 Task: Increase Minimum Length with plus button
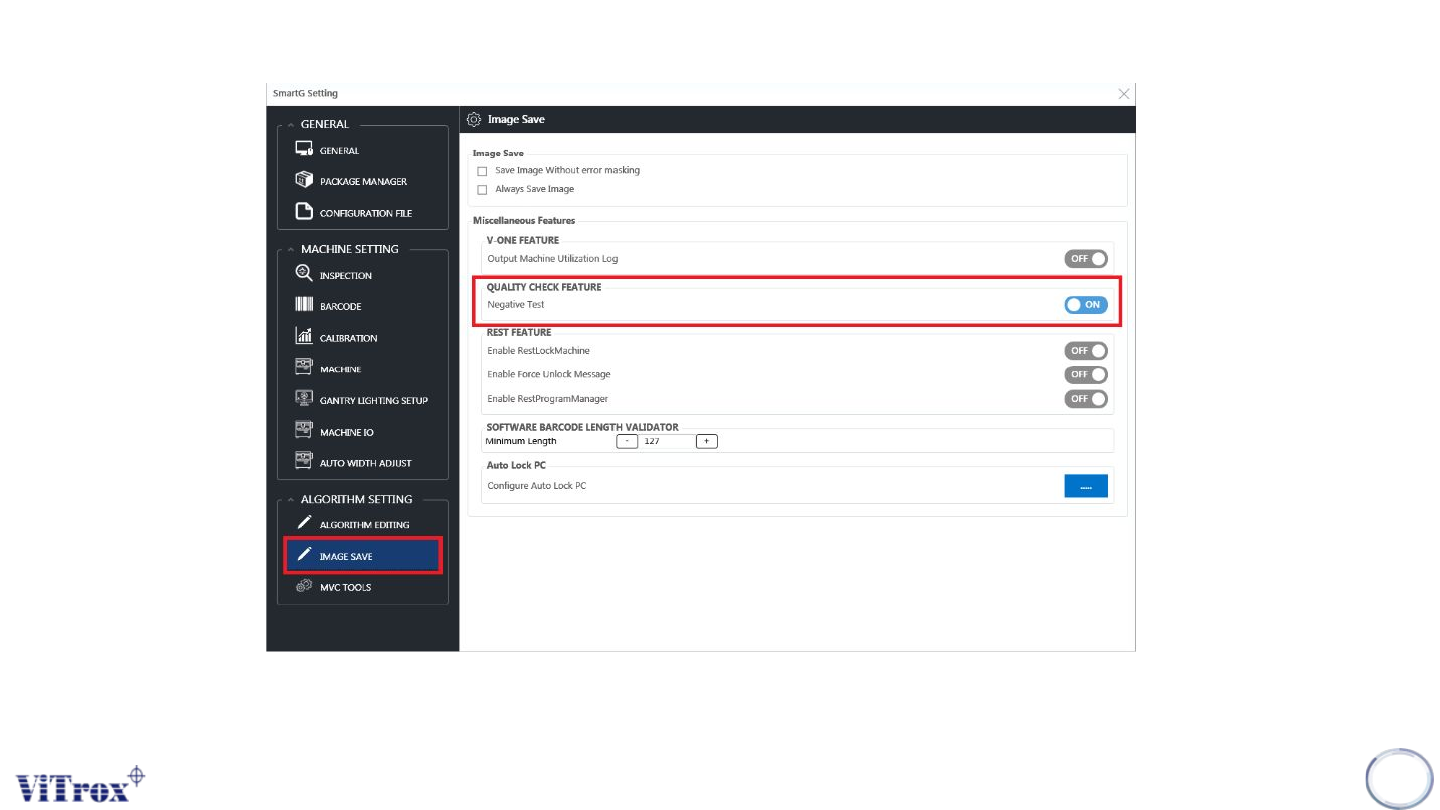706,441
